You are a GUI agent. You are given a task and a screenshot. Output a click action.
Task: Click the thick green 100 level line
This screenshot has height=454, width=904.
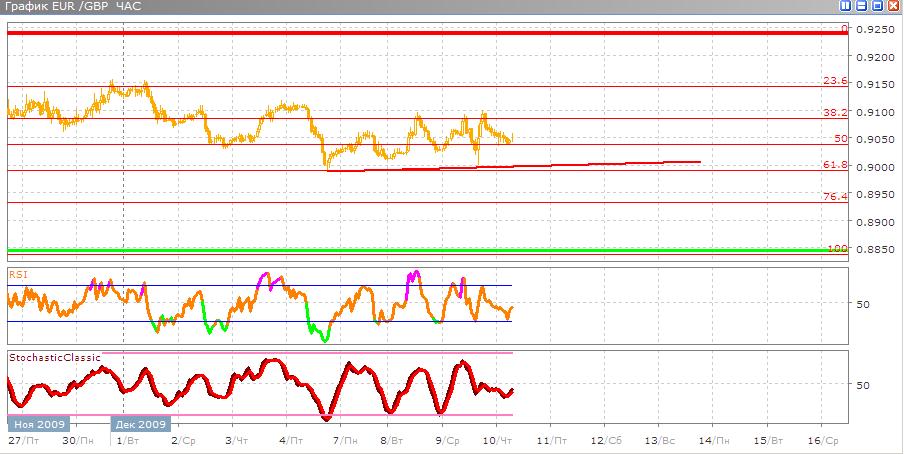pos(400,250)
